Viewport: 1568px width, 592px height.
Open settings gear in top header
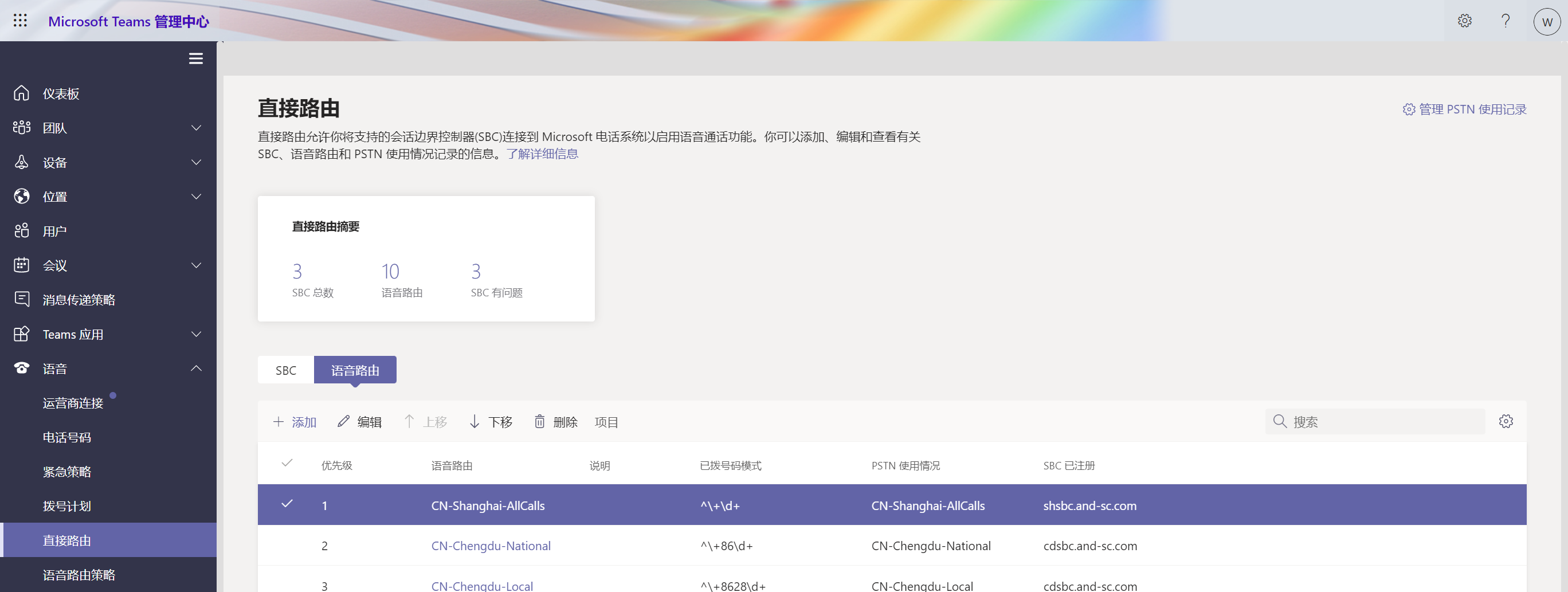(x=1464, y=21)
